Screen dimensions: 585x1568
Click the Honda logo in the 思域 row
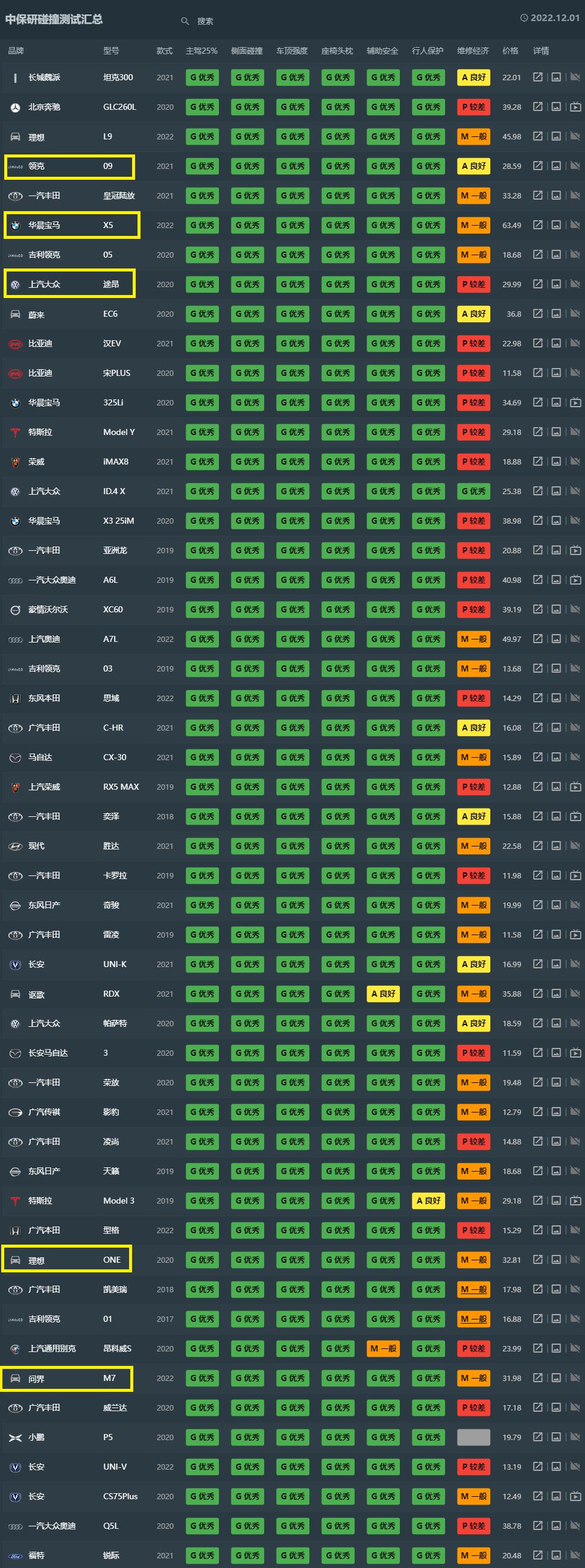[15, 699]
